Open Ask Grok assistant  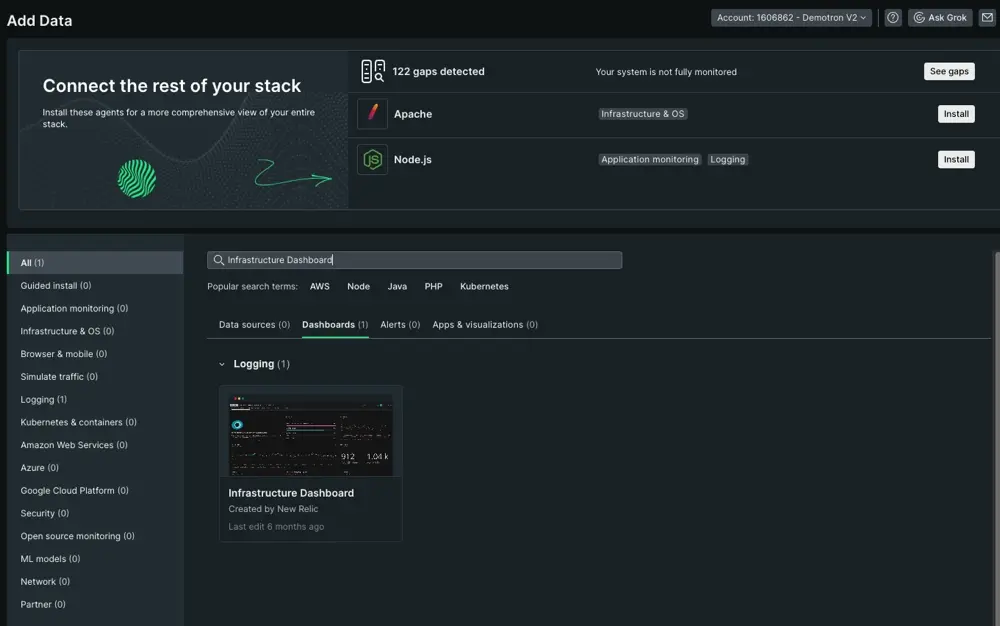pyautogui.click(x=940, y=18)
